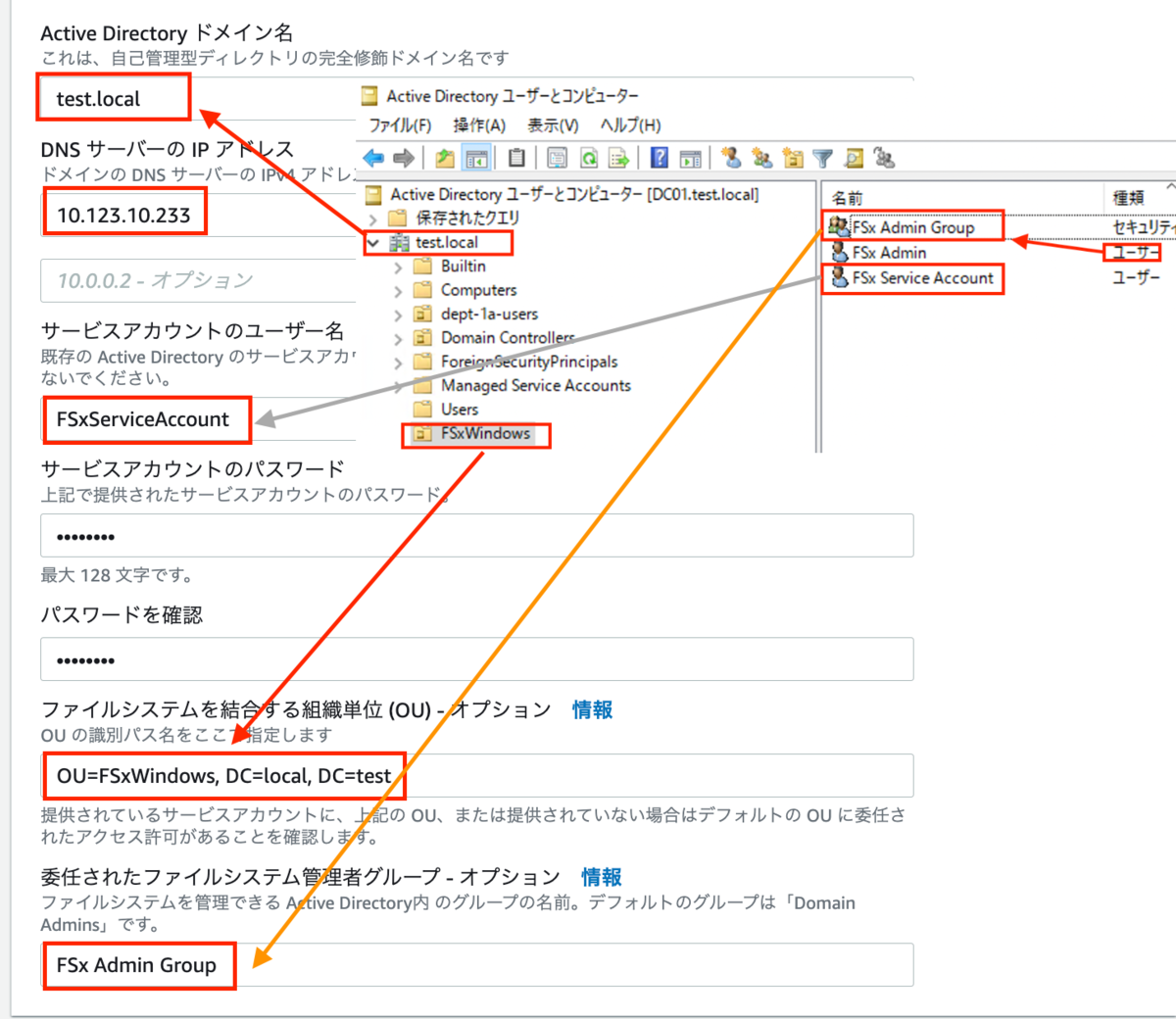
Task: Expand the dept-1a-users OU
Action: pos(398,315)
